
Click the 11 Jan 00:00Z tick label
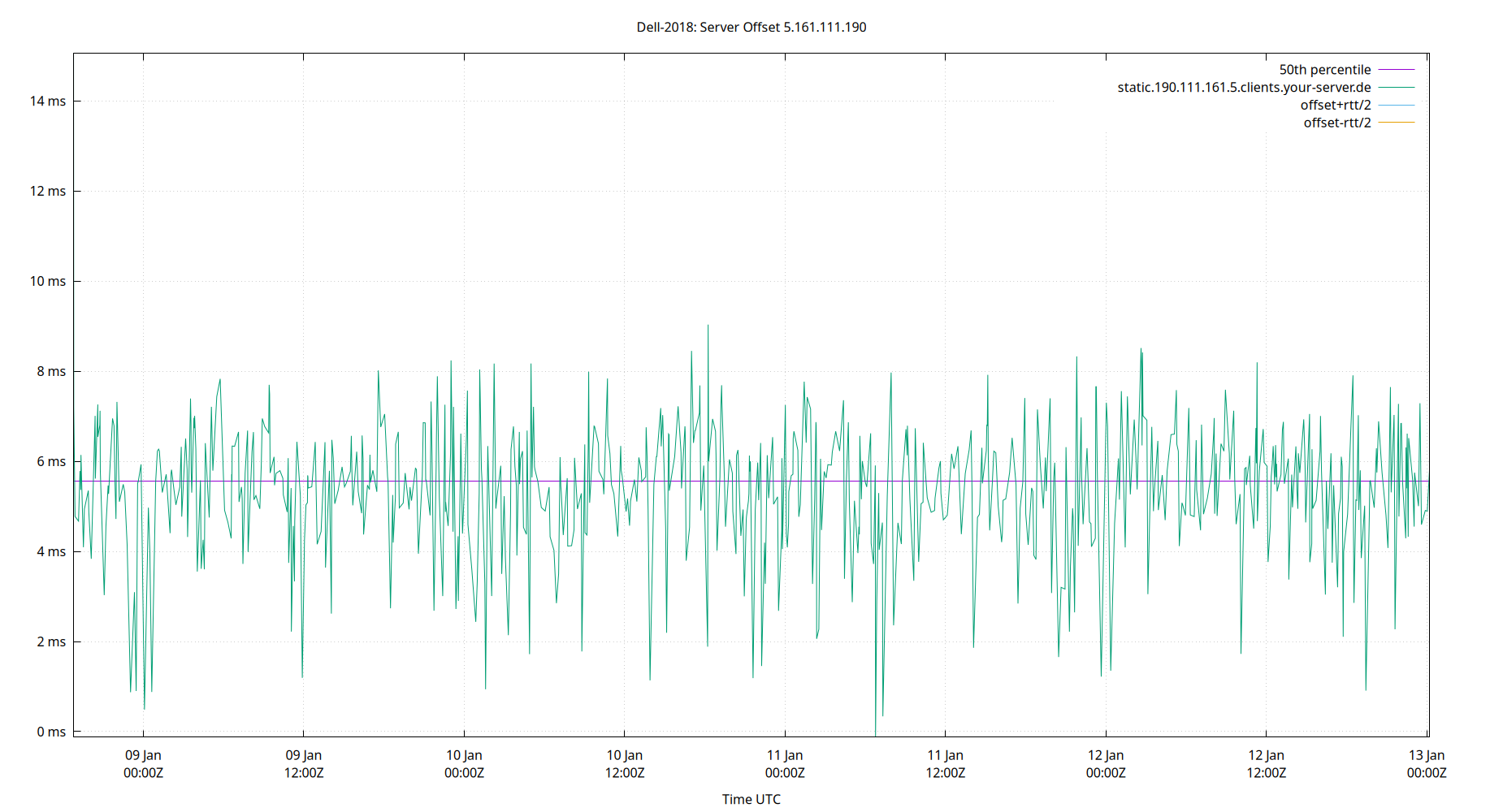[786, 763]
